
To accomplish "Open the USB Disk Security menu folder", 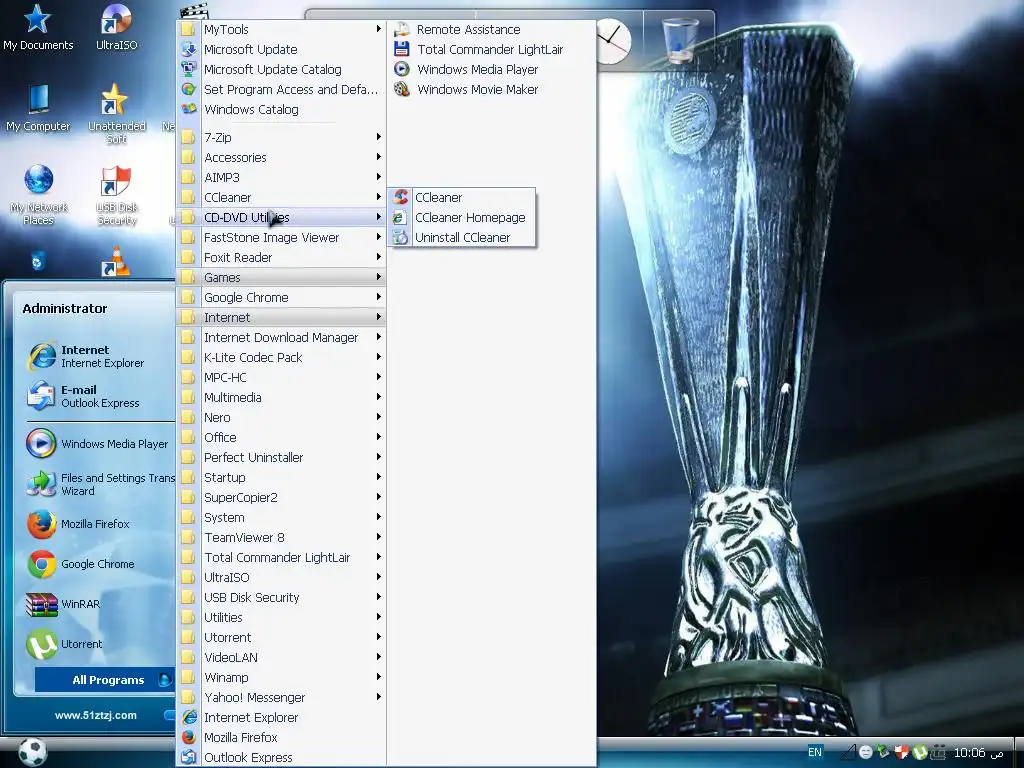I will [x=281, y=598].
